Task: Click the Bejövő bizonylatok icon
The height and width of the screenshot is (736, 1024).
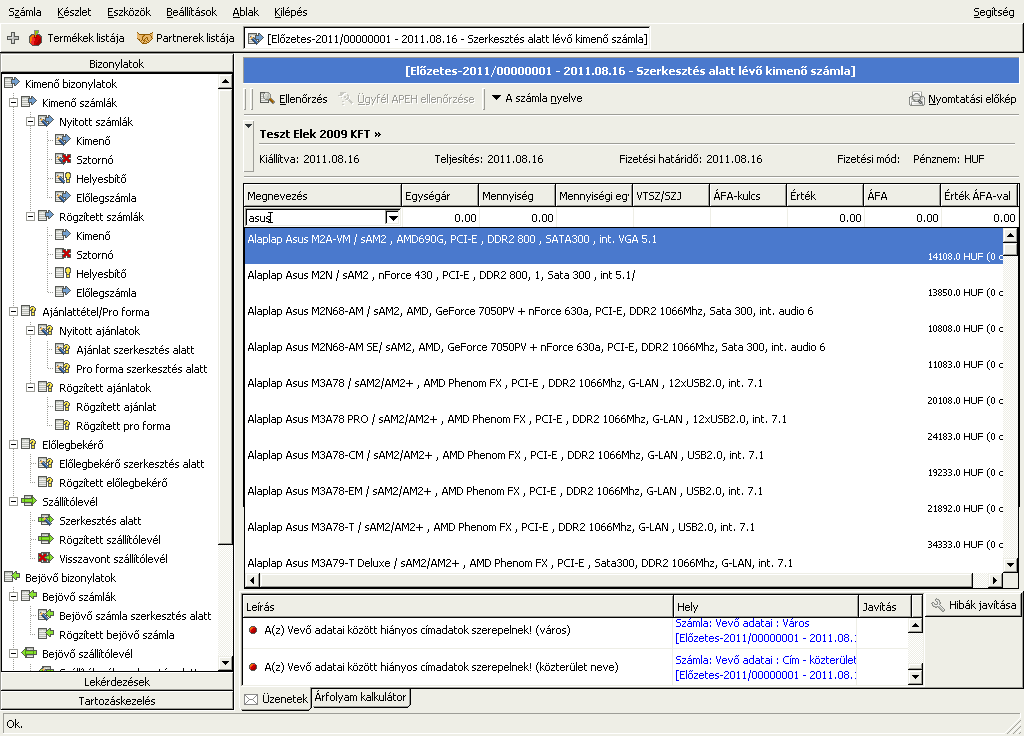Action: coord(12,577)
